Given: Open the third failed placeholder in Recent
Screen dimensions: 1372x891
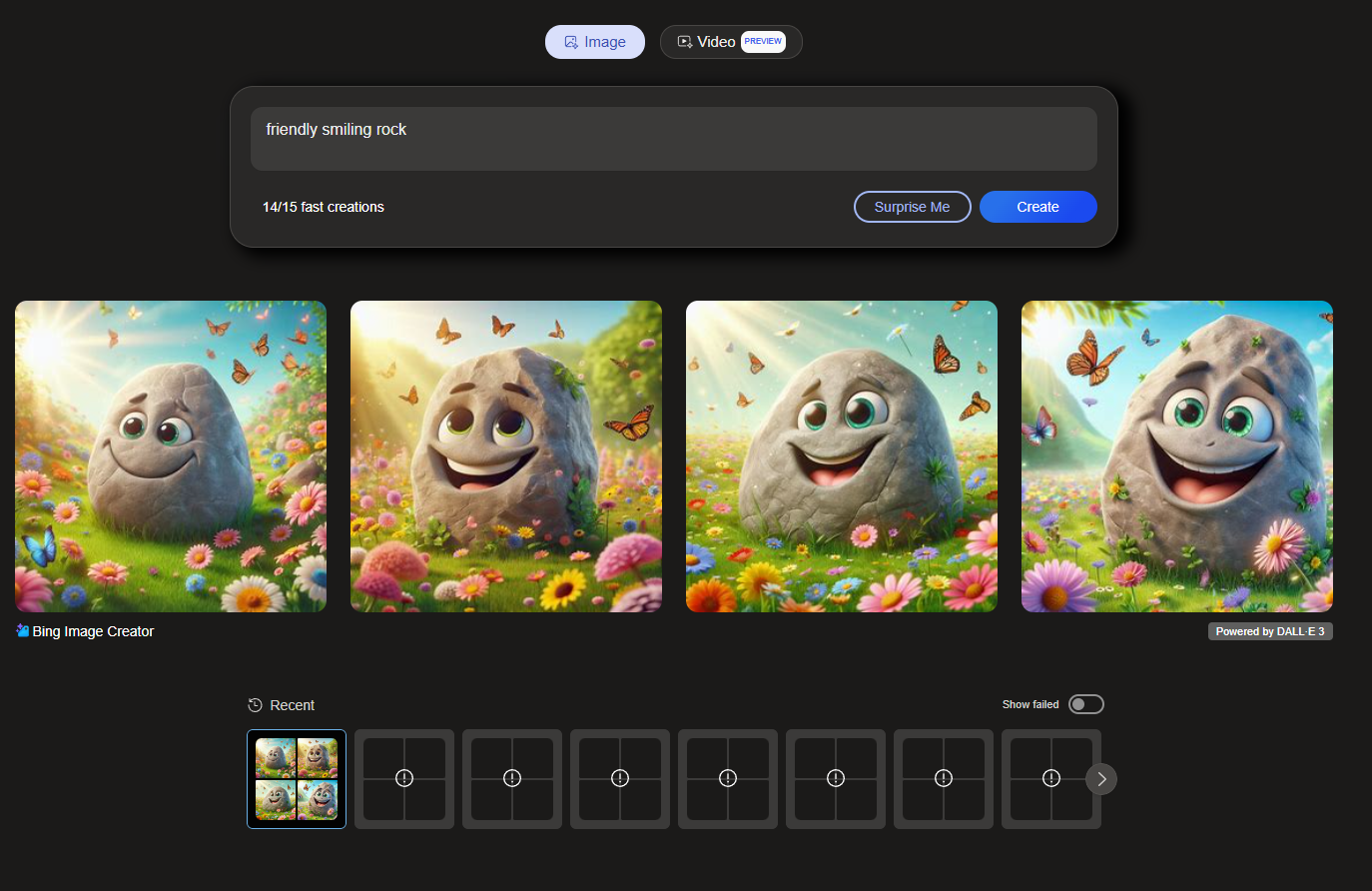Looking at the screenshot, I should 620,779.
